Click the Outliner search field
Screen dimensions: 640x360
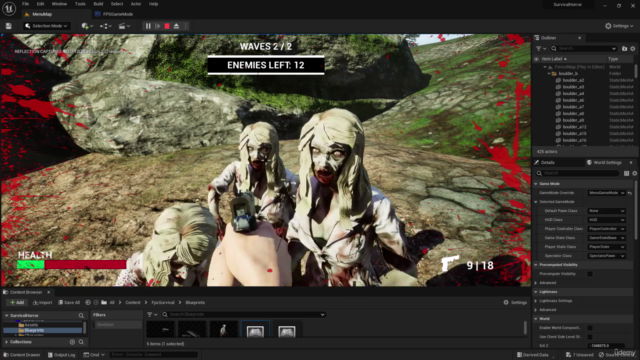click(583, 49)
